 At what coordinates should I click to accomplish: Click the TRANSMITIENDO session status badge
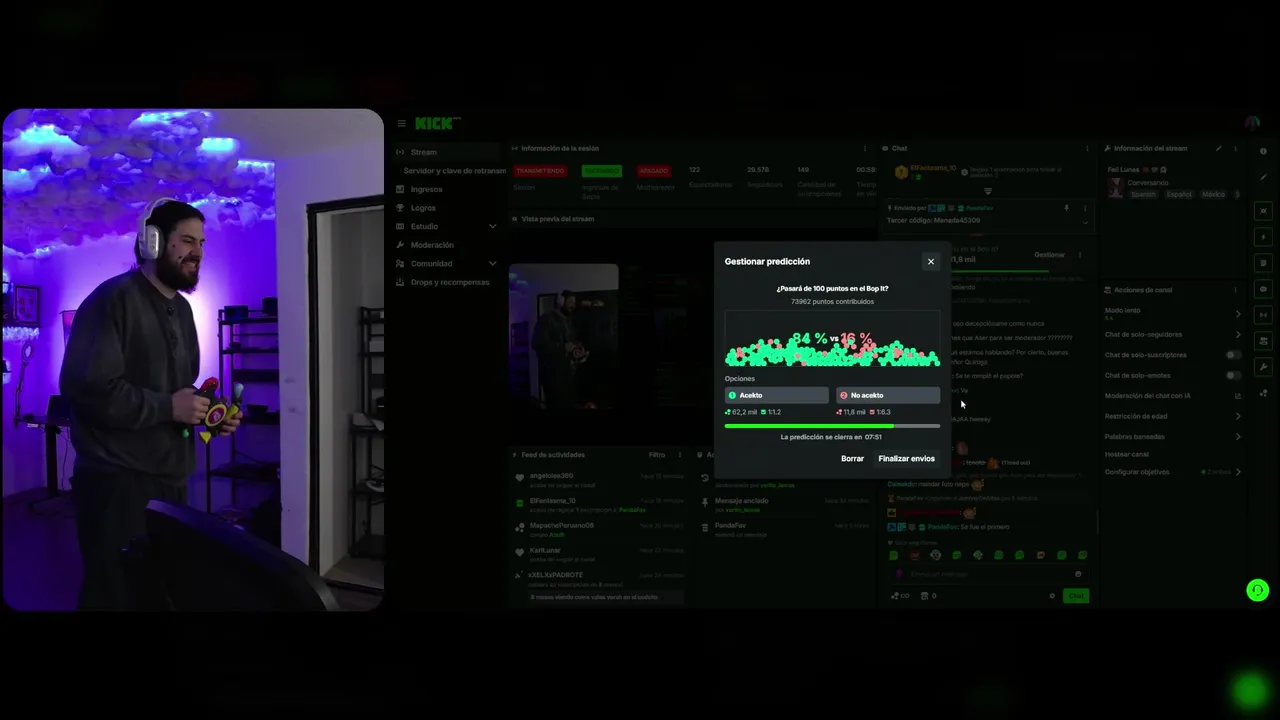tap(540, 171)
